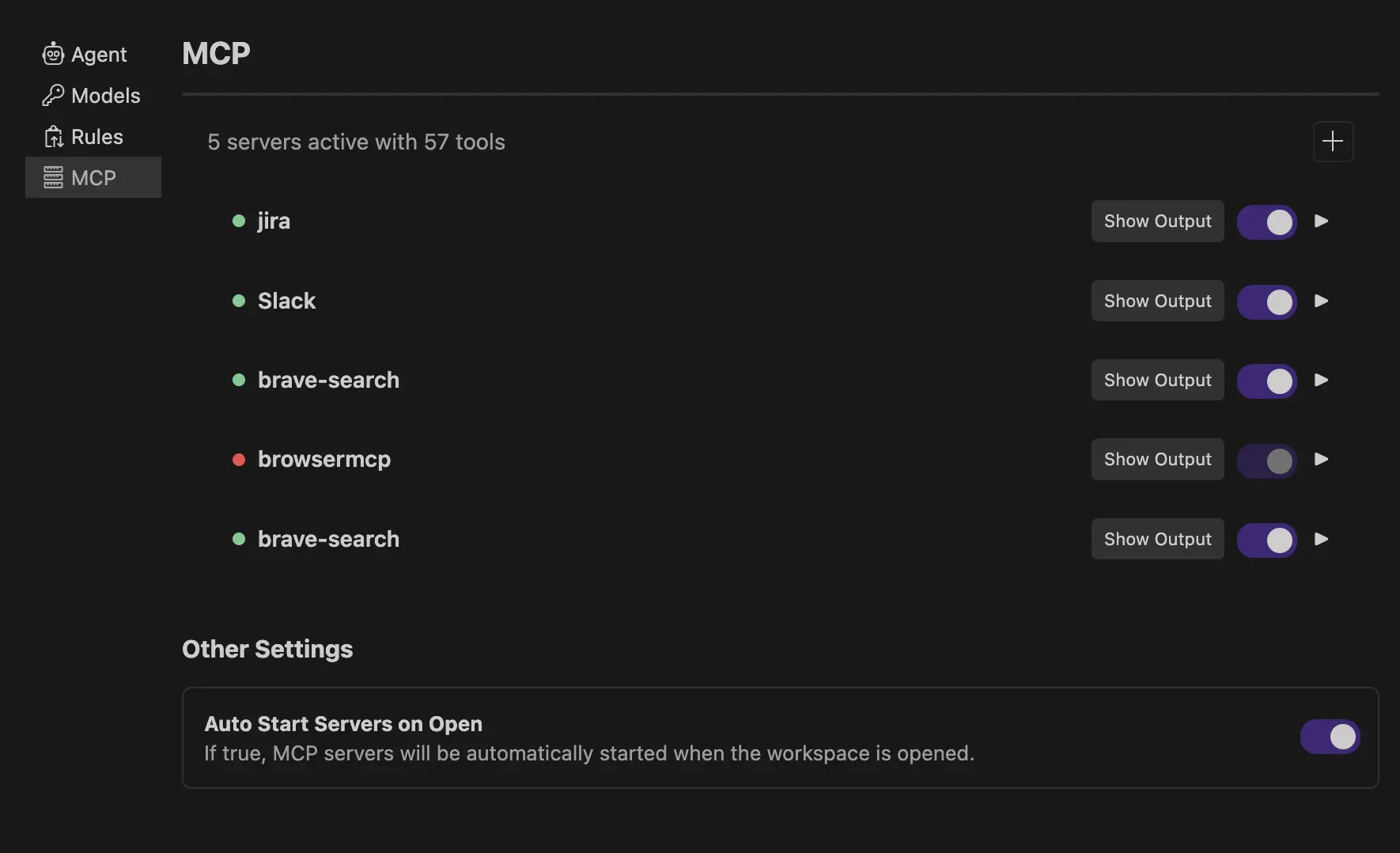This screenshot has height=853, width=1400.
Task: Click the Rules icon in the sidebar
Action: point(53,136)
